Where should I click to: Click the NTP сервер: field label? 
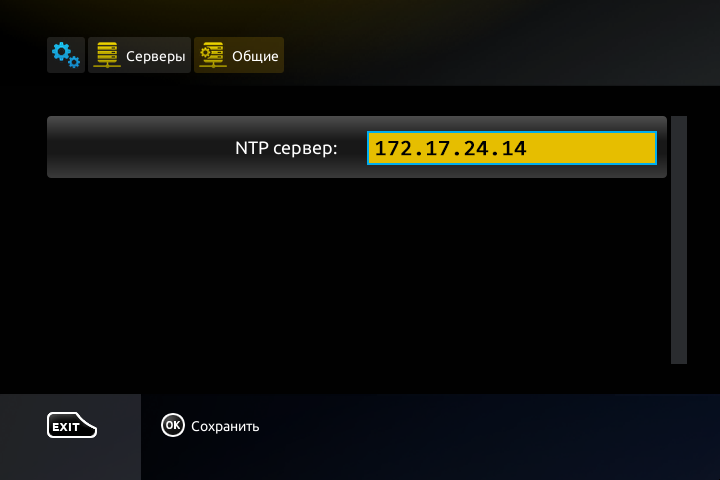click(286, 148)
